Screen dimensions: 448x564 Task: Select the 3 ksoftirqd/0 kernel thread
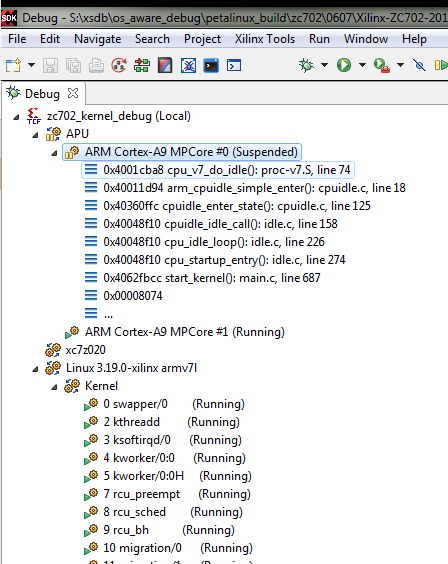tap(172, 440)
